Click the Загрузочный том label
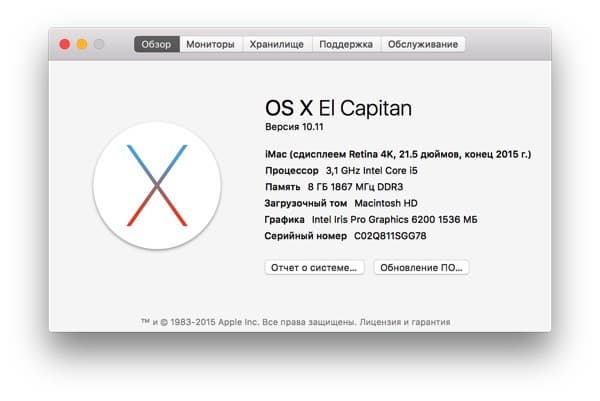Image resolution: width=600 pixels, height=401 pixels. [306, 203]
